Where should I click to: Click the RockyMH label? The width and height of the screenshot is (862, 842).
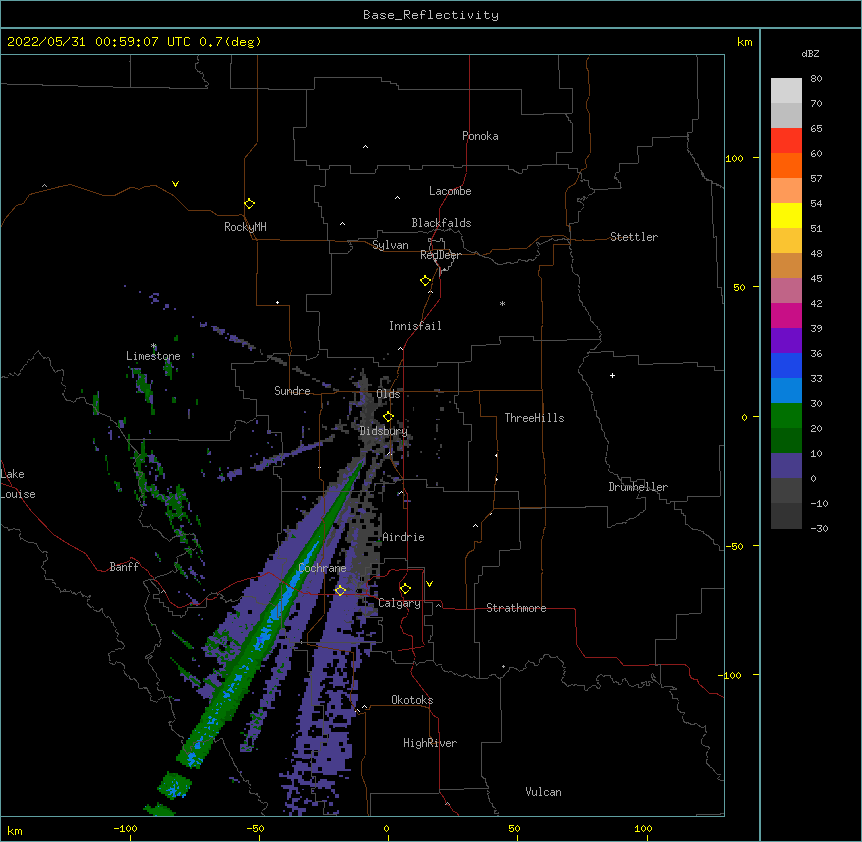click(245, 227)
